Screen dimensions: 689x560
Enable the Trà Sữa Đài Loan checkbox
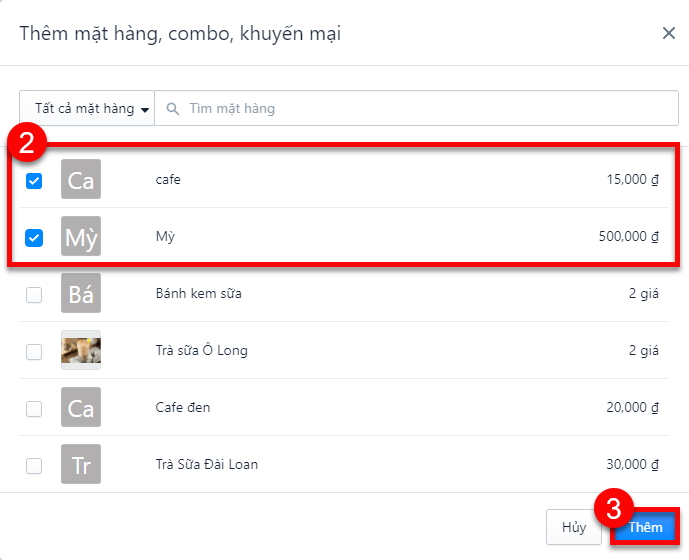click(34, 466)
